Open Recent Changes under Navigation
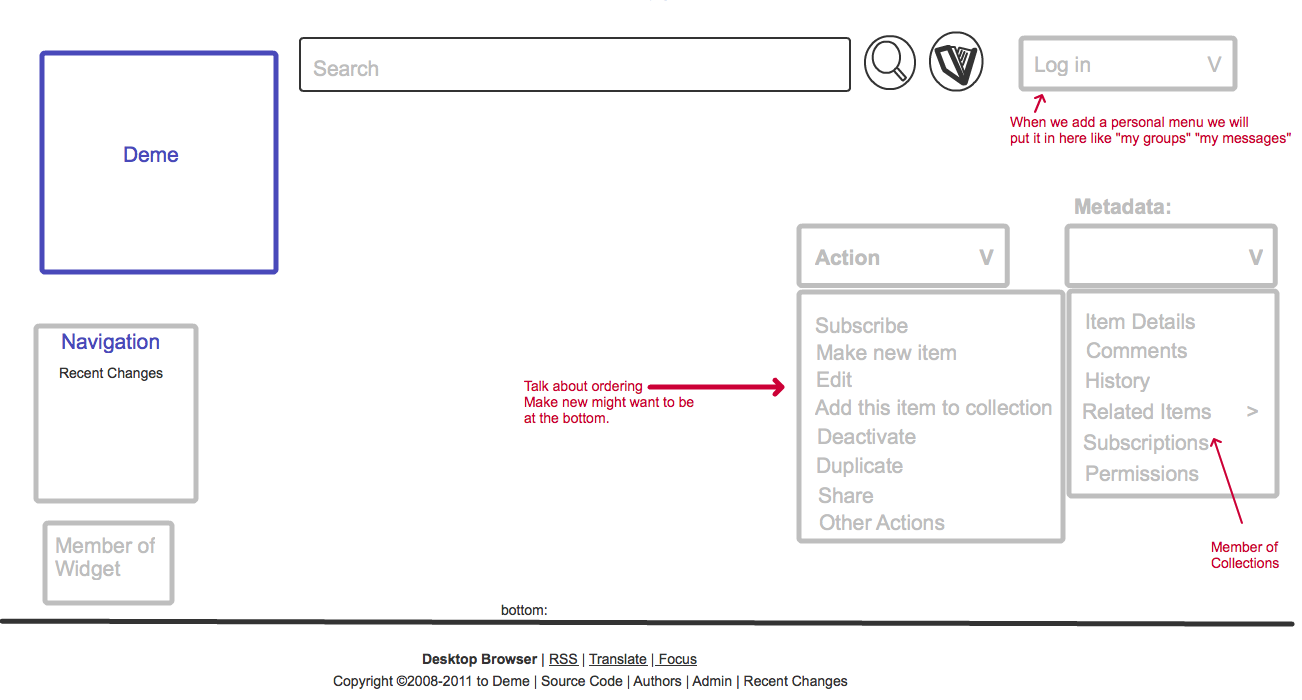The width and height of the screenshot is (1302, 700). coord(111,373)
